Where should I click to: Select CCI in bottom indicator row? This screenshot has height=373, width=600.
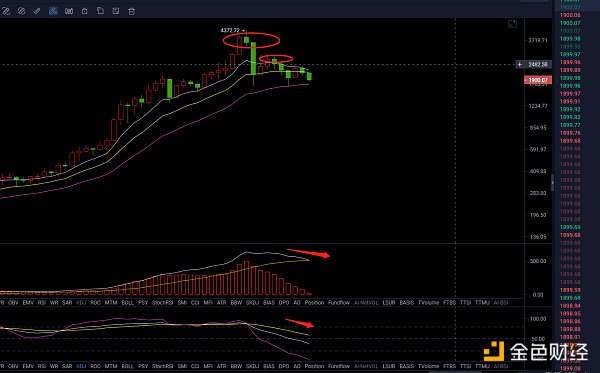(195, 366)
